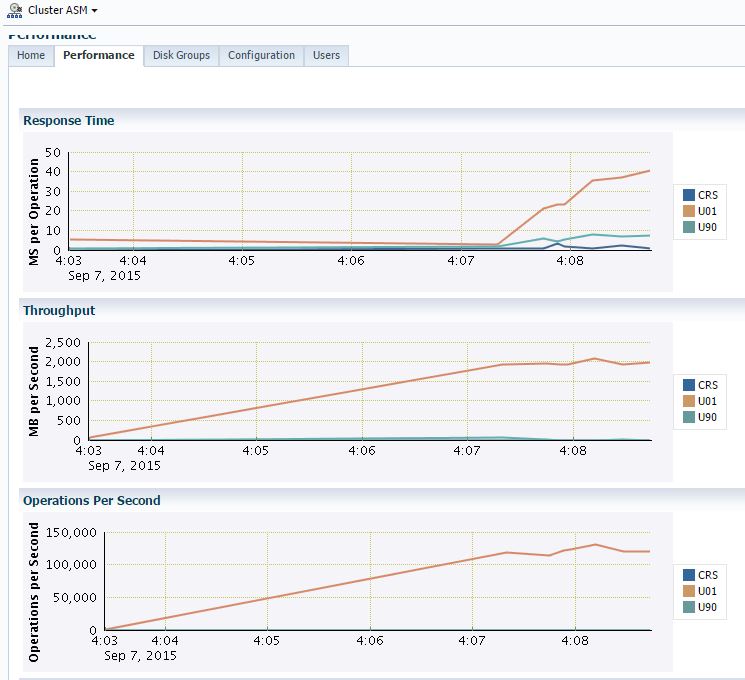Click U90 color swatch in Response Time legend
Viewport: 745px width, 680px height.
(x=689, y=227)
